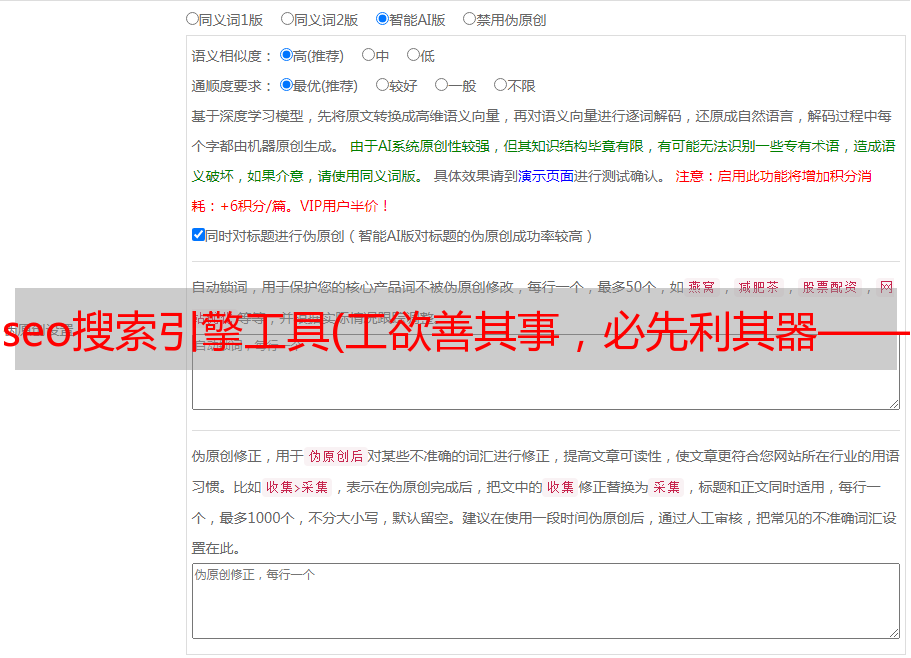The image size is (911, 658).
Task: Set 通顺度要求 to 最优(推荐)
Action: click(x=286, y=85)
